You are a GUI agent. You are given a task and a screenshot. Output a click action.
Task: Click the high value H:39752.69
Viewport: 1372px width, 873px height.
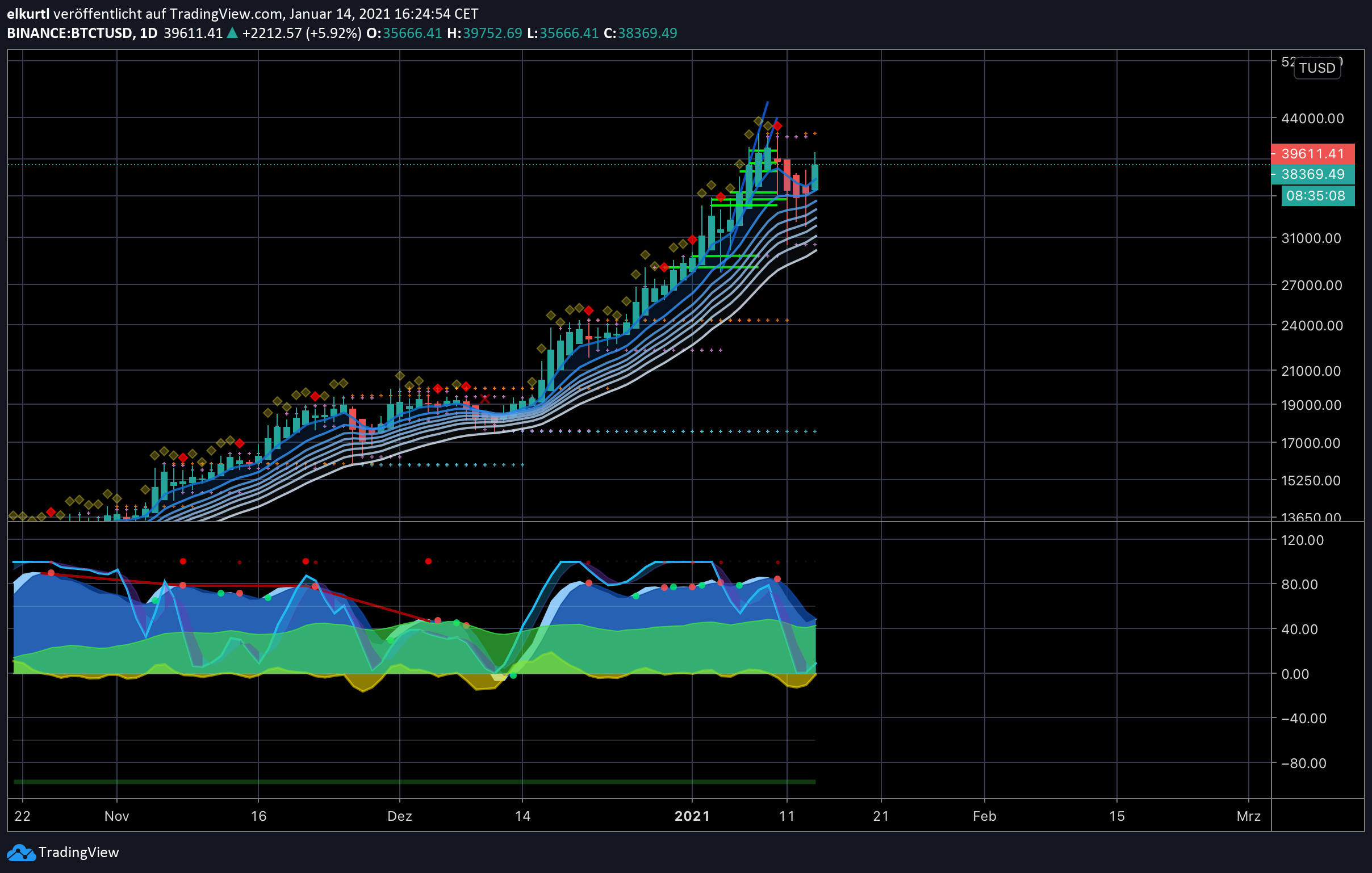point(484,33)
